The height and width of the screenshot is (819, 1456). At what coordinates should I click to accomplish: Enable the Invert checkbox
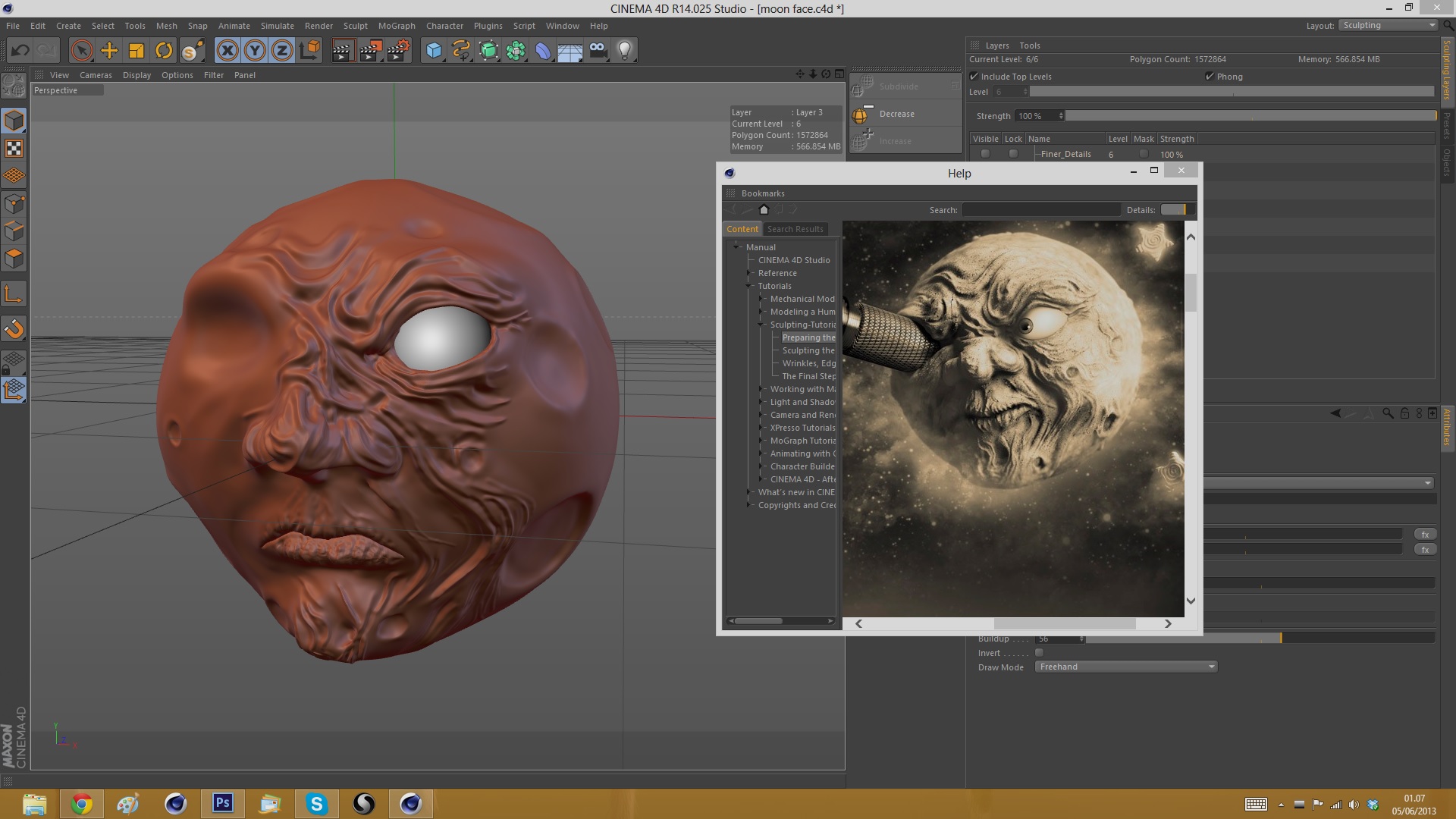coord(1040,653)
